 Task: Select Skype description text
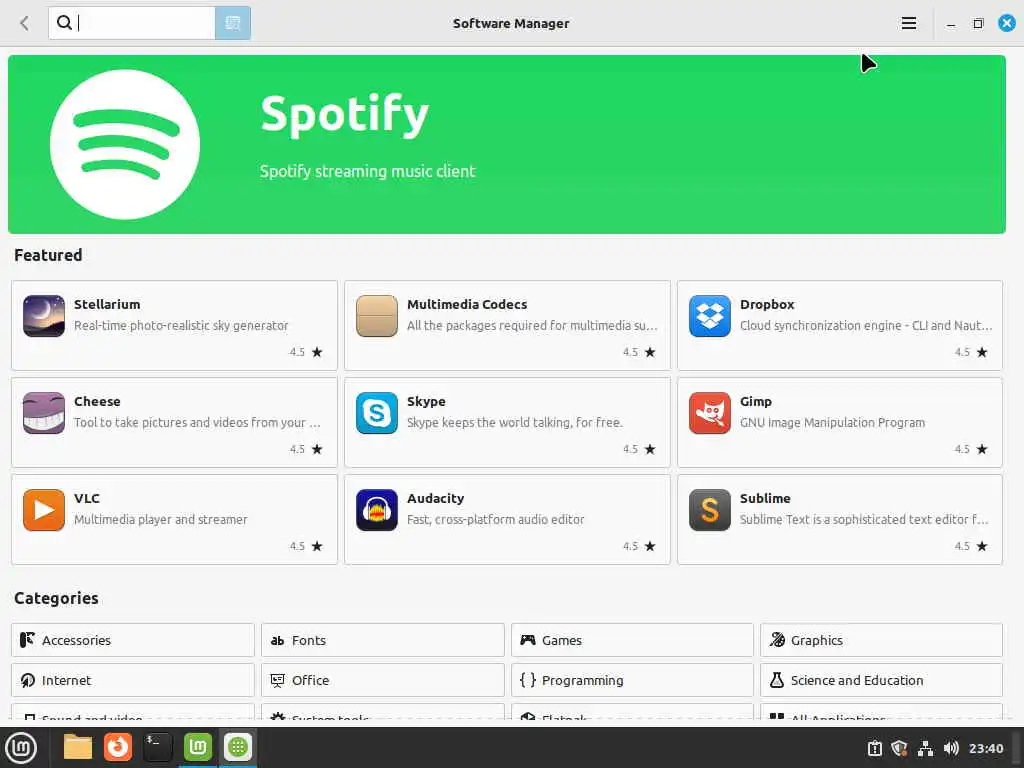click(515, 423)
